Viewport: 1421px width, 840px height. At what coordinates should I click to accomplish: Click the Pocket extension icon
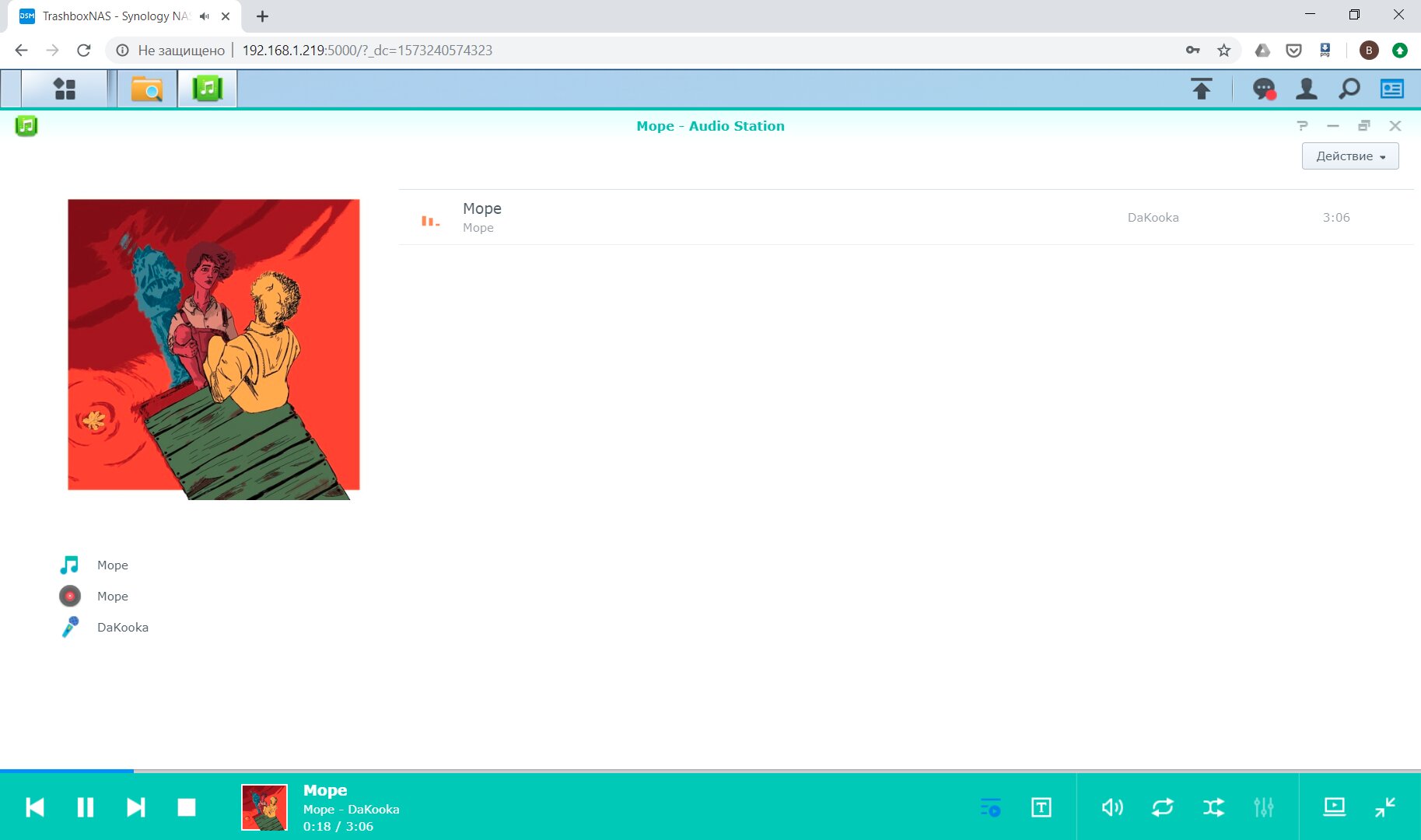(x=1293, y=51)
